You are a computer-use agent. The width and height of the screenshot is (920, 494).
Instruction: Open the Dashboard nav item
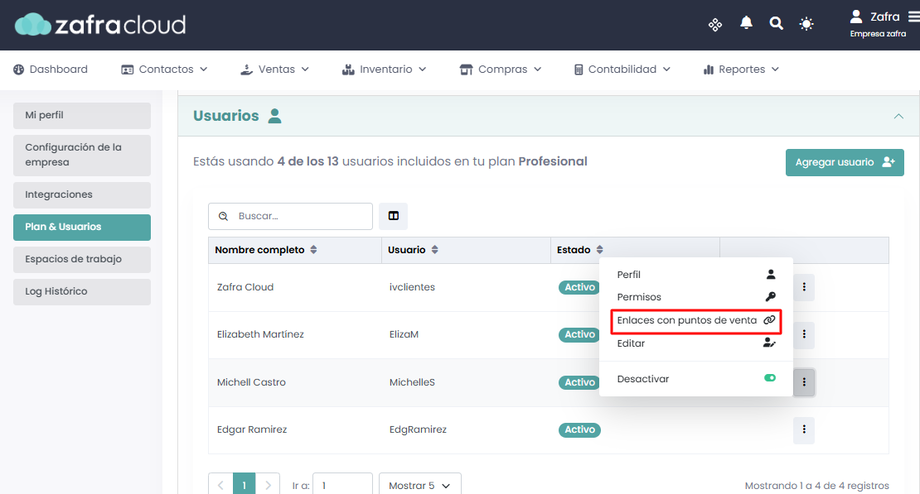[x=50, y=69]
